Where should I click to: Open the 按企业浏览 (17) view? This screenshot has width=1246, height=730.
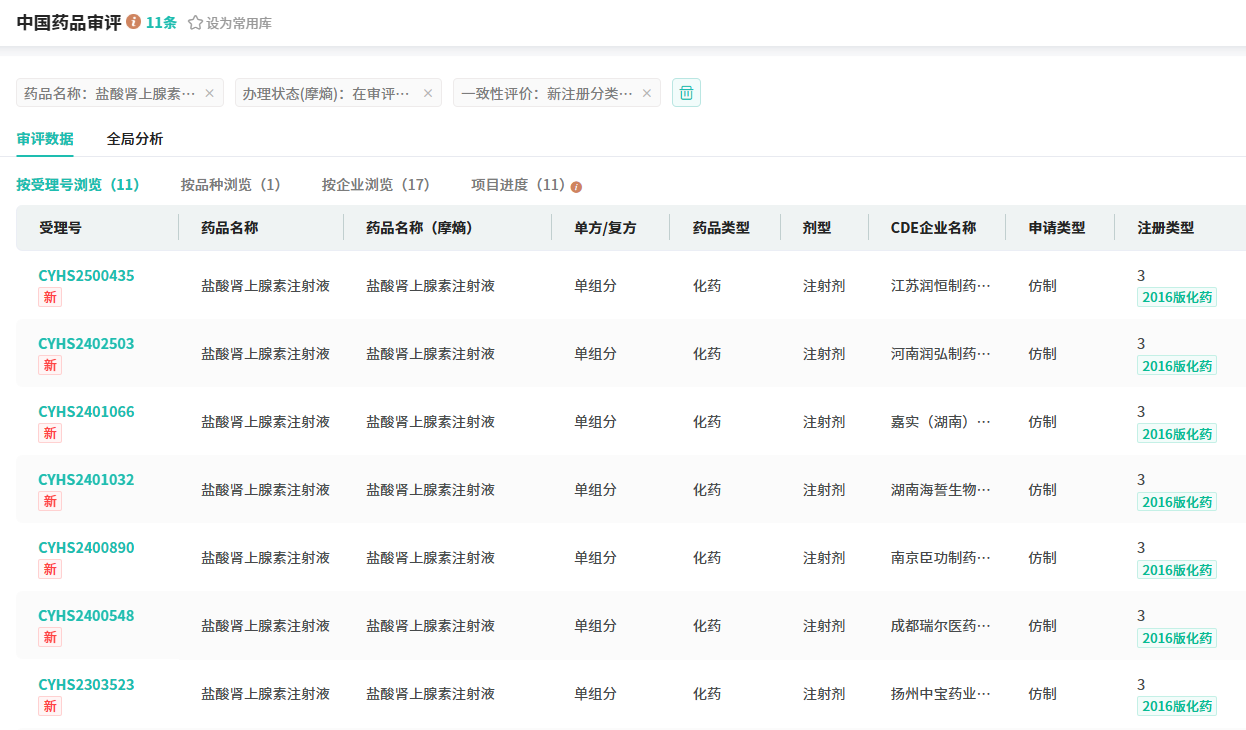(x=375, y=185)
